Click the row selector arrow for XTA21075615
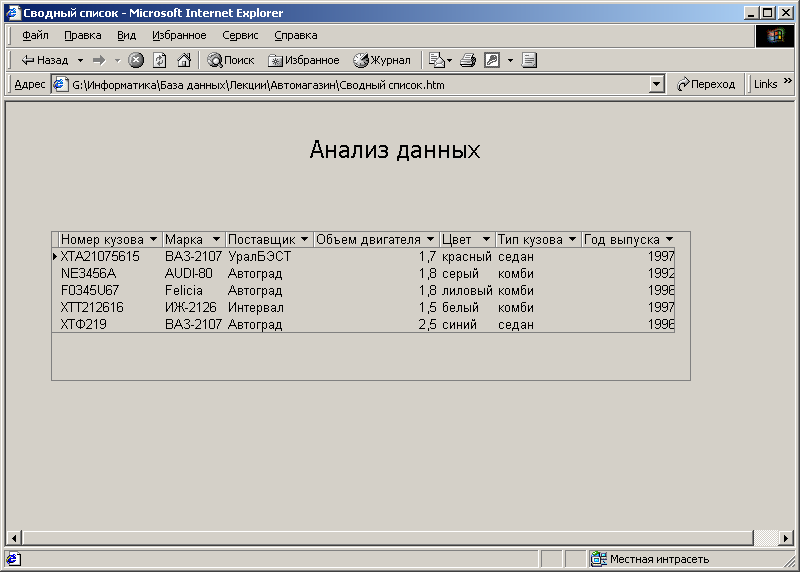Image resolution: width=800 pixels, height=572 pixels. pos(55,257)
